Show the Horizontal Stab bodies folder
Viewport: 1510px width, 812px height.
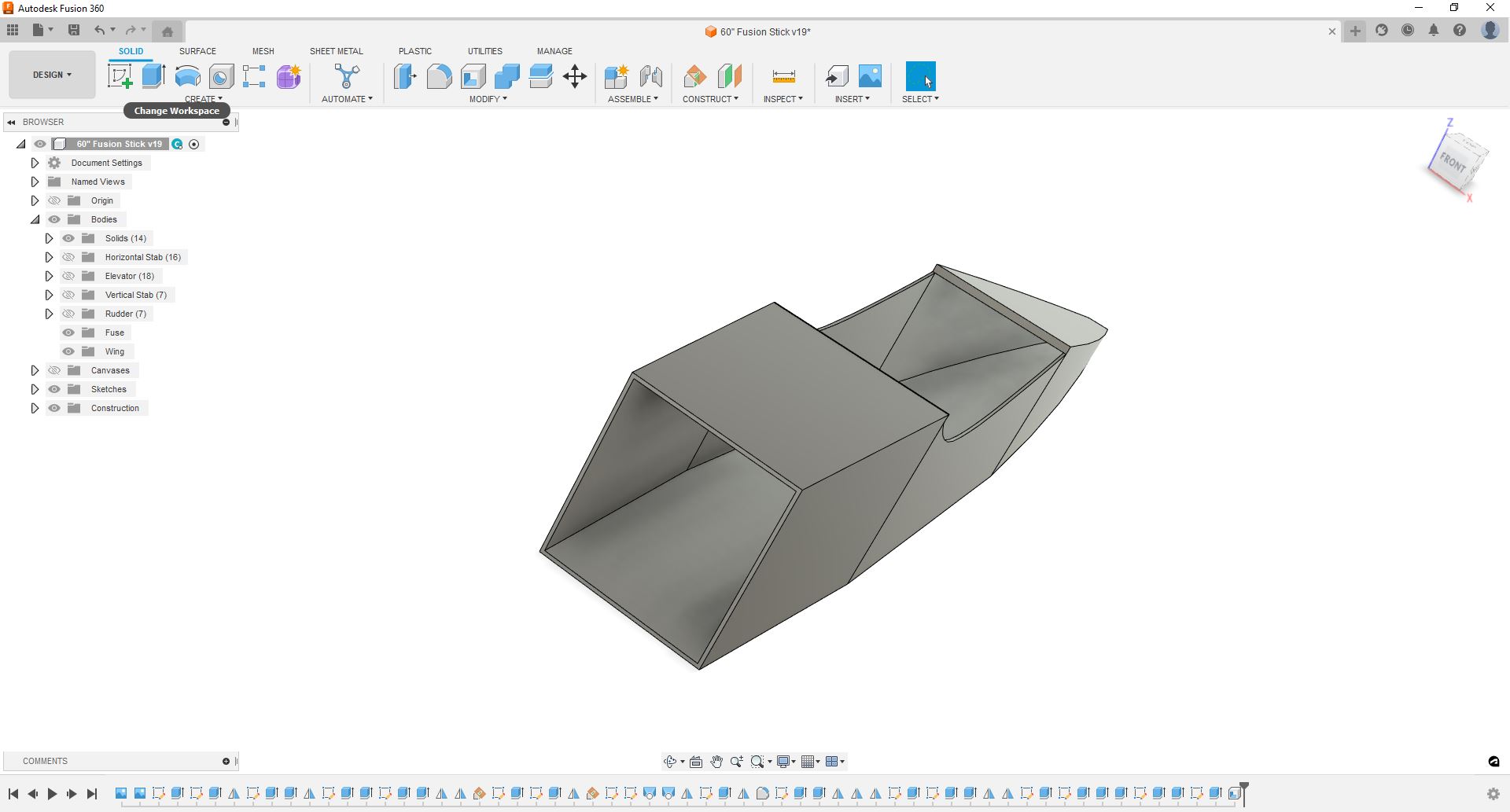coord(68,257)
